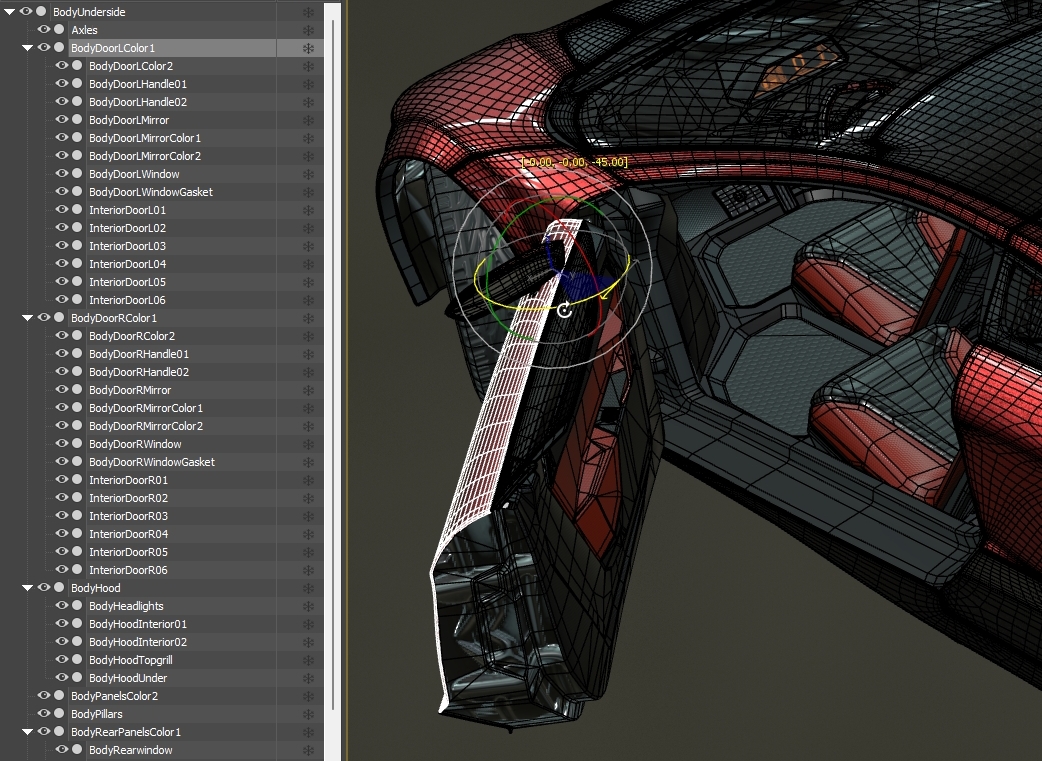This screenshot has width=1042, height=761.
Task: Click geometry circle icon of InteriorDoorR06
Action: coord(77,570)
